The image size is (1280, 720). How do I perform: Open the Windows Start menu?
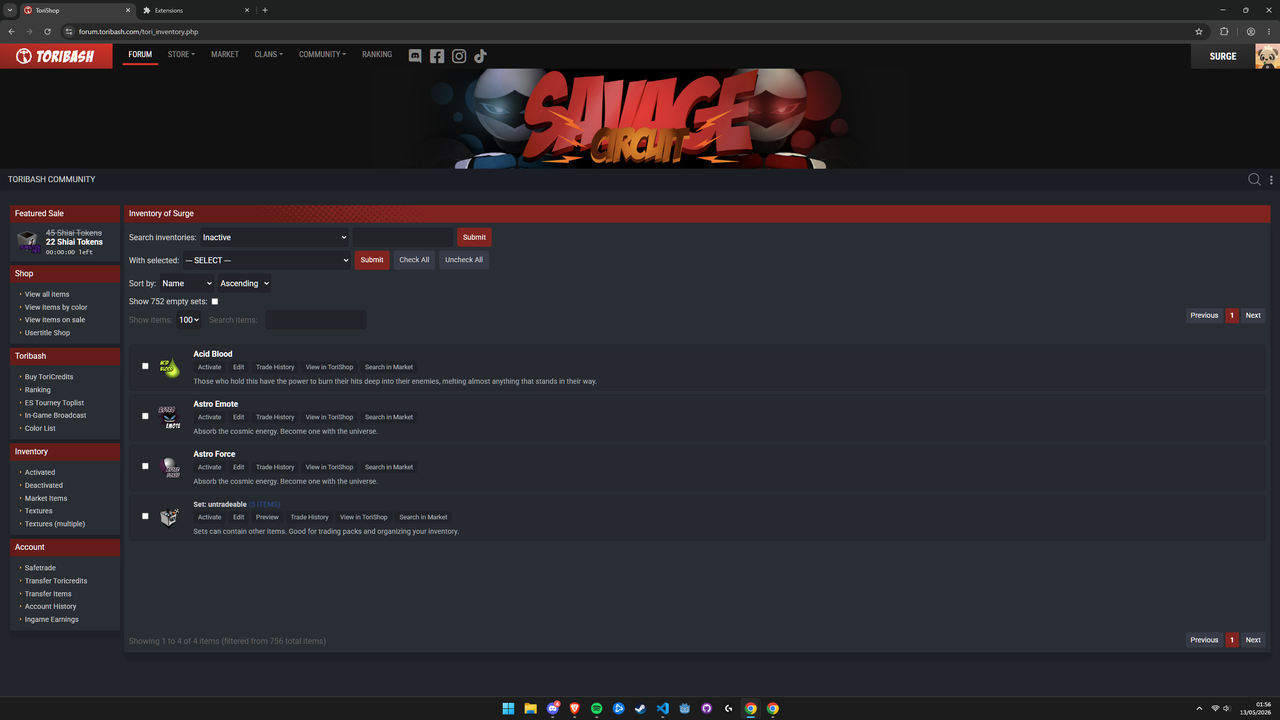pos(508,708)
